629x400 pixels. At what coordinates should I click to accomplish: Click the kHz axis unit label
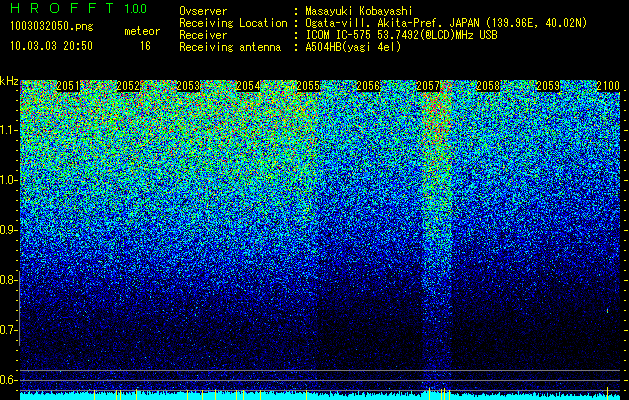coord(9,81)
